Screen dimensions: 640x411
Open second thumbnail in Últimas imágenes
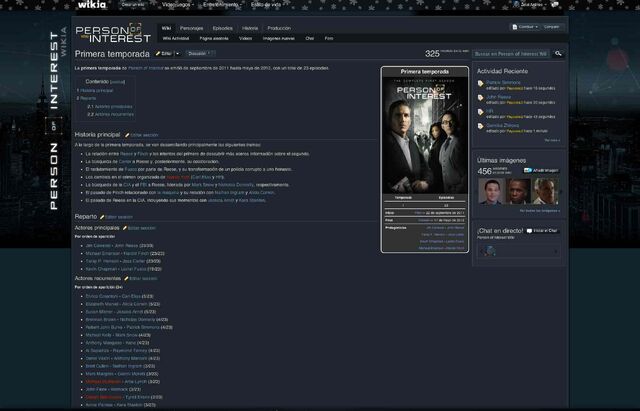point(518,191)
